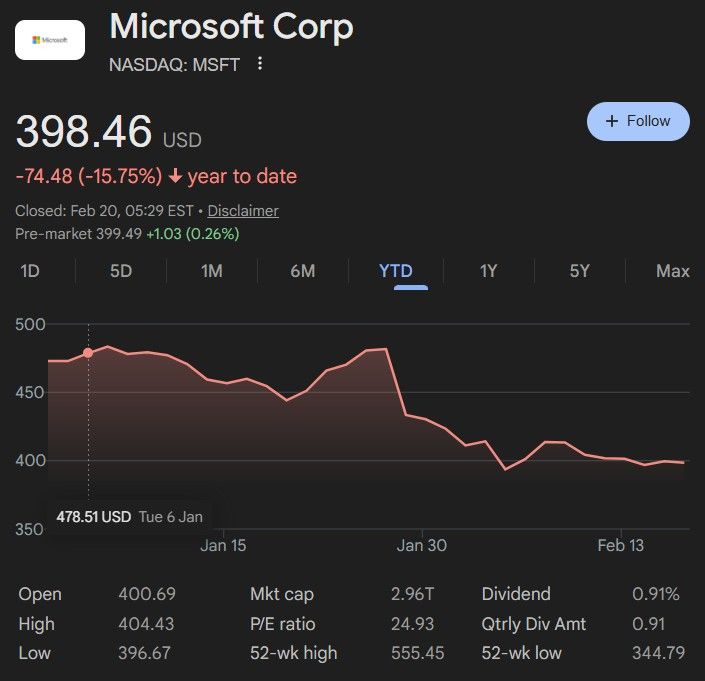Switch chart to 6M range

(302, 271)
